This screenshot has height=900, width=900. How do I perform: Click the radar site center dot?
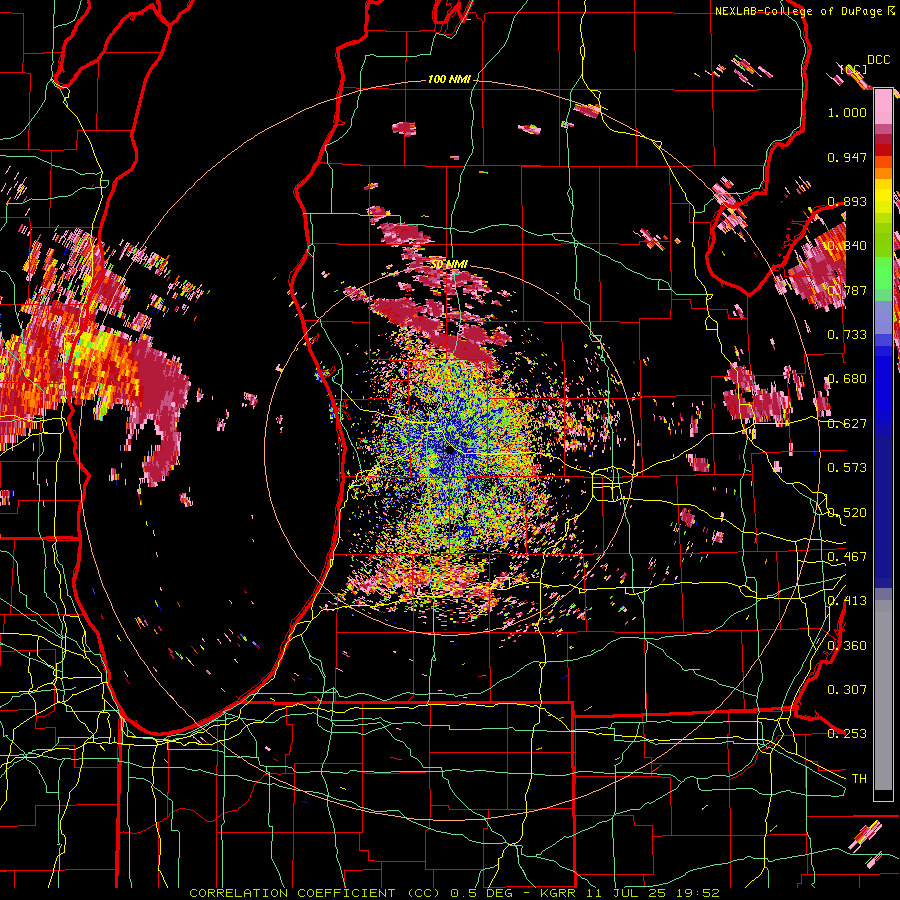[x=450, y=451]
